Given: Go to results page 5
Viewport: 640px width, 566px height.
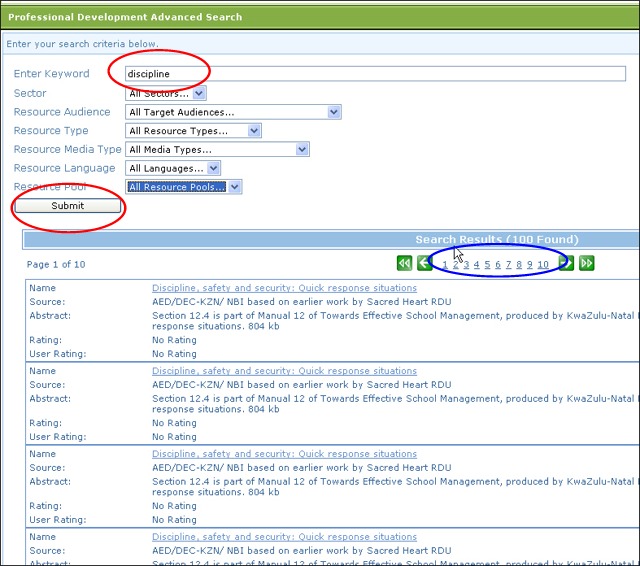Looking at the screenshot, I should click(x=487, y=265).
